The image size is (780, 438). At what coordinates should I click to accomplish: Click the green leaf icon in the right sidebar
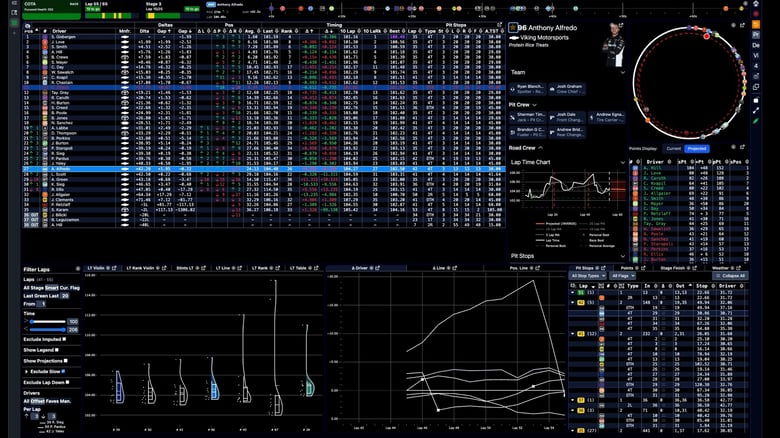[x=756, y=120]
